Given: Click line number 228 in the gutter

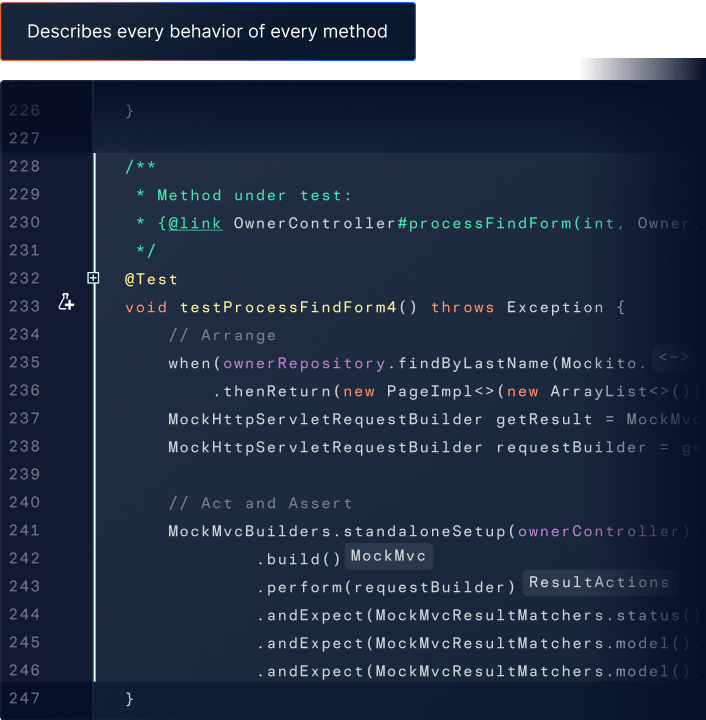Looking at the screenshot, I should [x=24, y=166].
